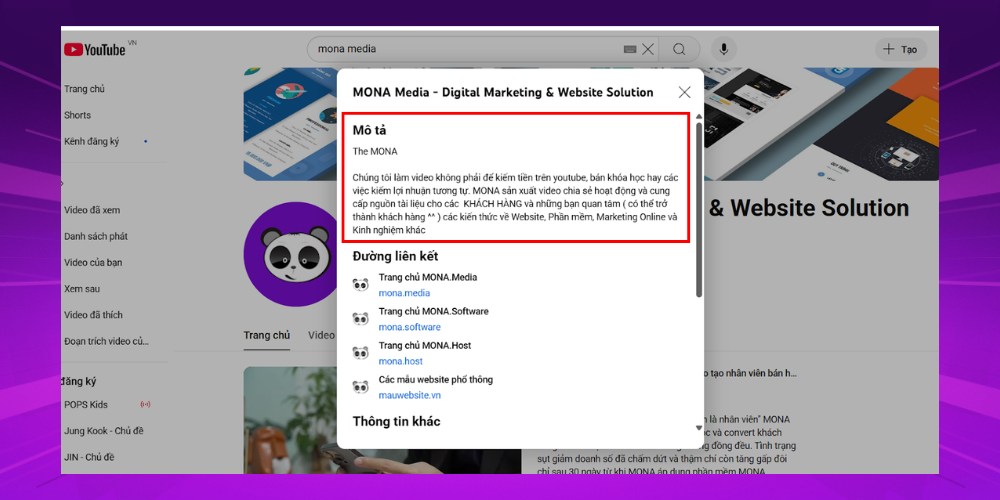Screen dimensions: 1000x500
Task: Open Jung Kook - Chủ đề channel
Action: (x=103, y=431)
